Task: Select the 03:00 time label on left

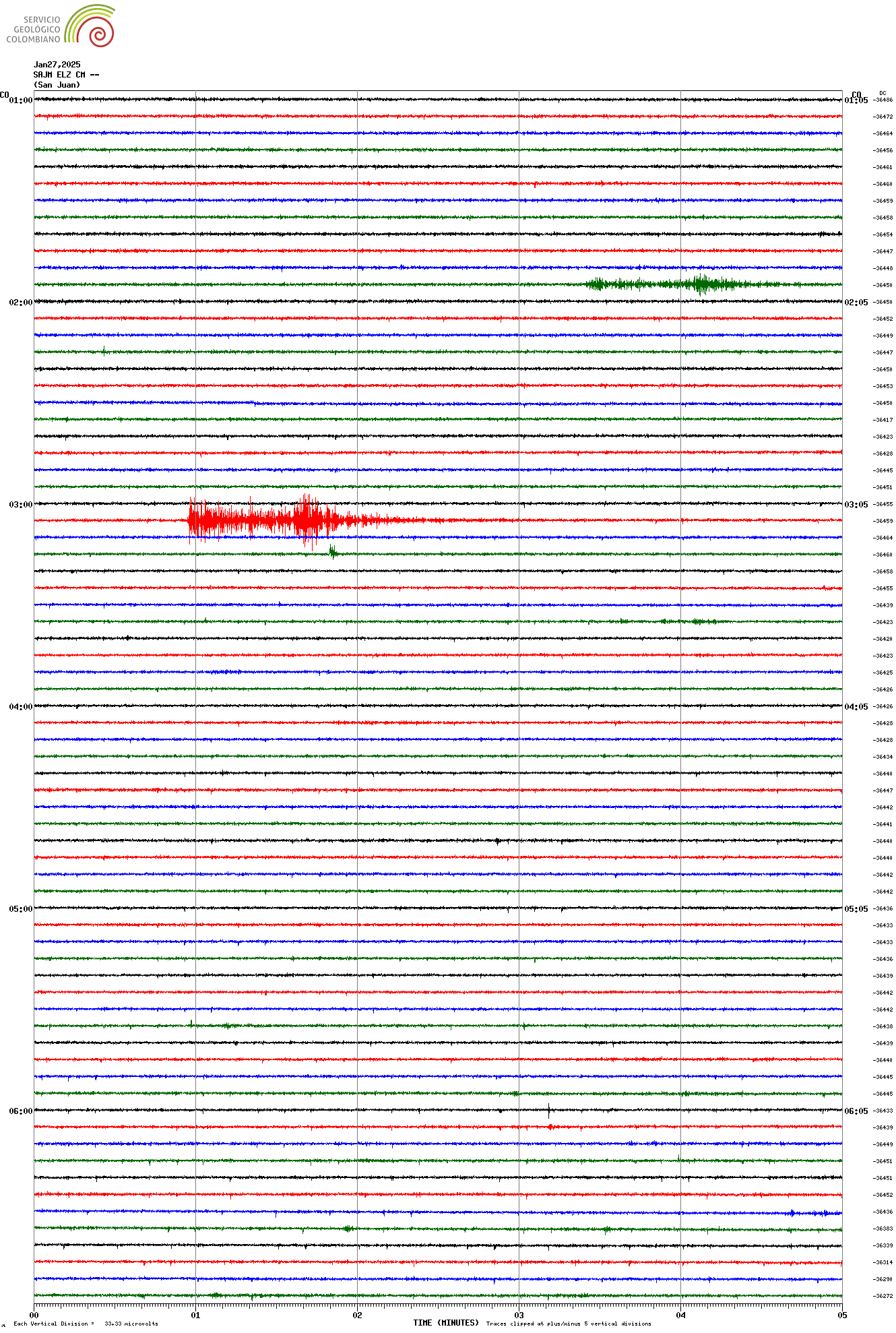Action: pos(20,505)
